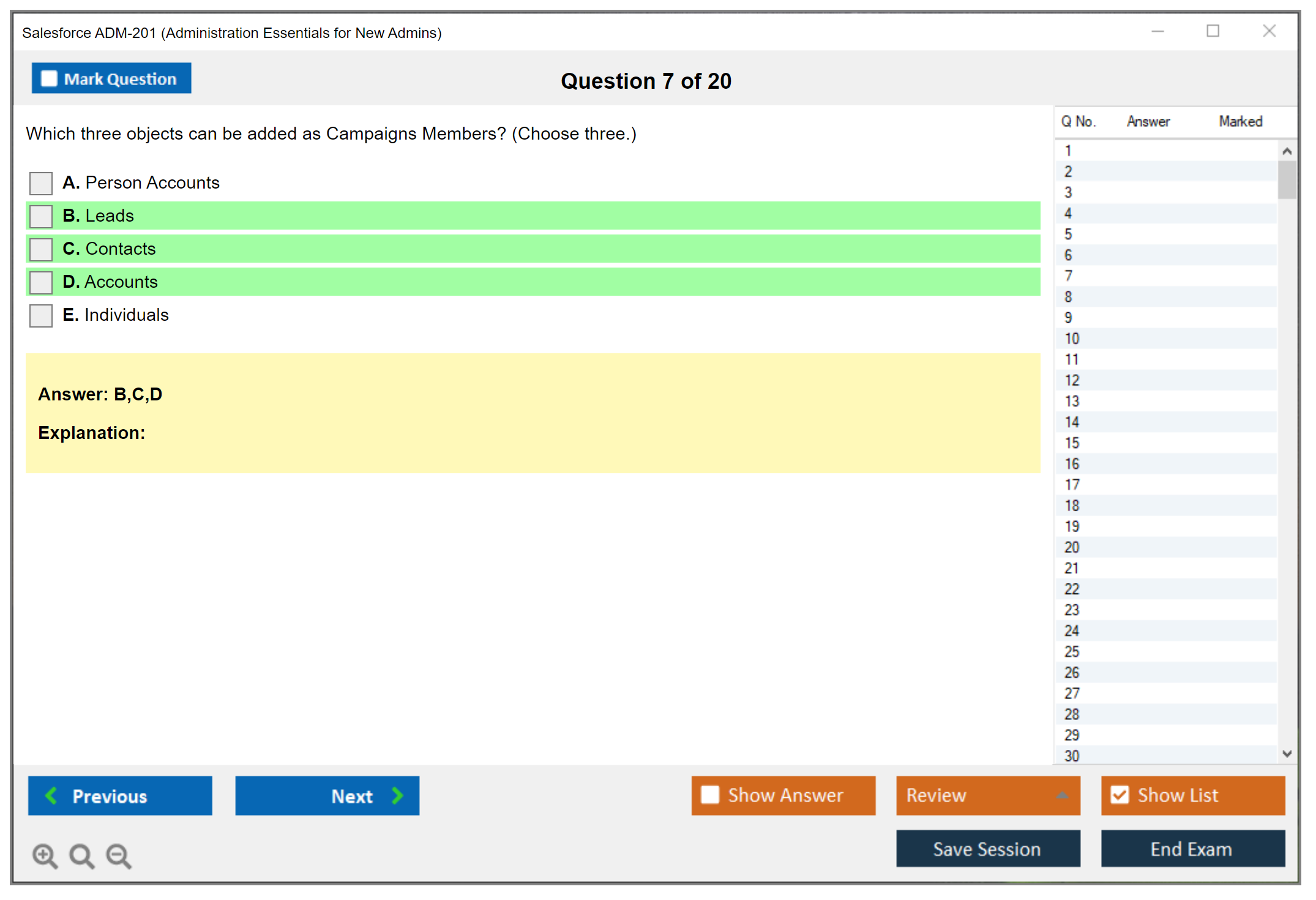Click the green left arrow on Previous
The width and height of the screenshot is (1316, 900).
coord(51,795)
